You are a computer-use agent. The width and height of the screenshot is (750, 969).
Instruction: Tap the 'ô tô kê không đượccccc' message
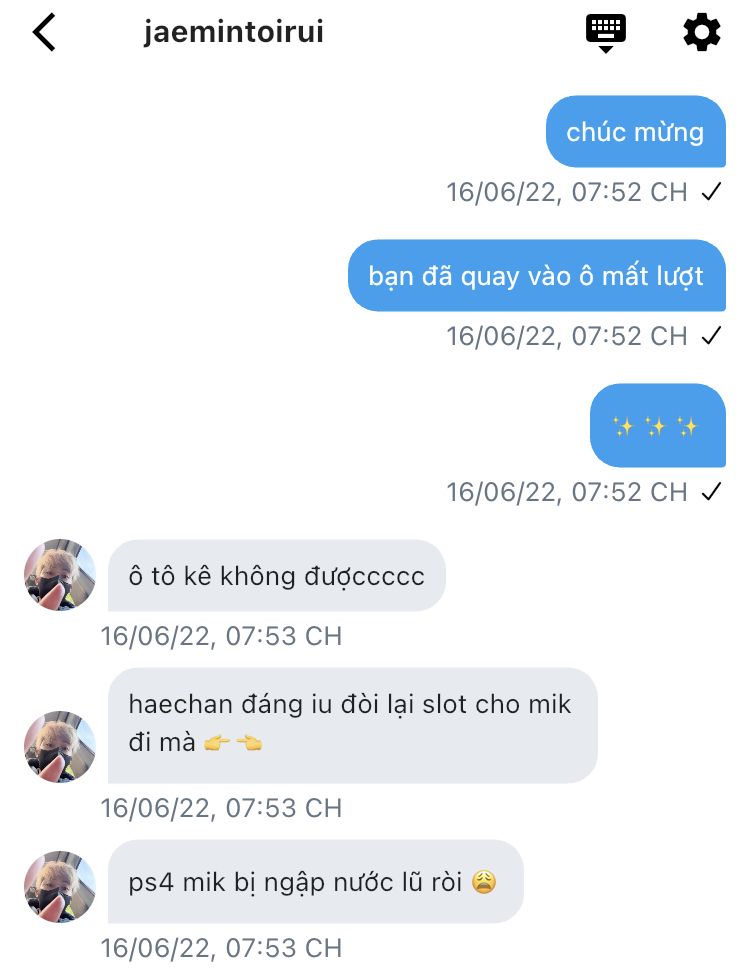point(277,576)
